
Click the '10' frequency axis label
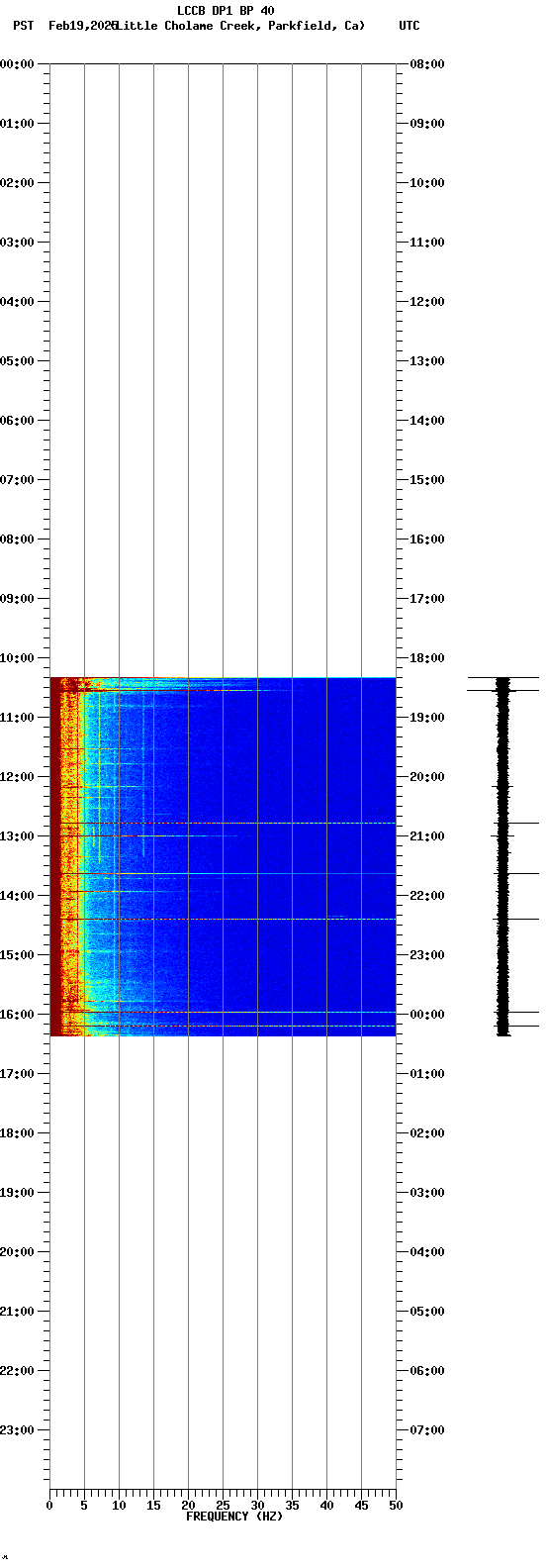pos(119,1506)
